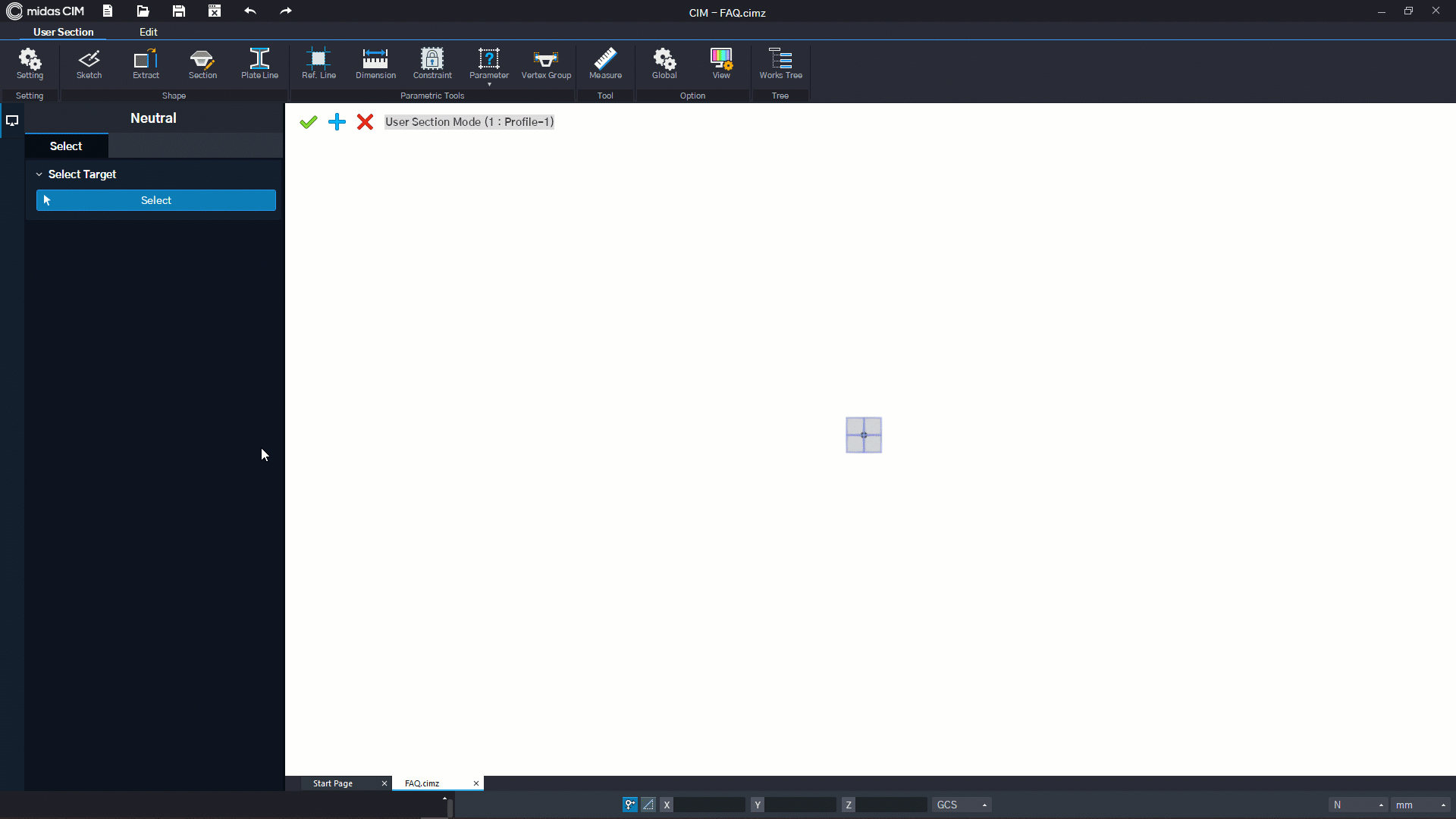Click the New file icon
1456x819 pixels.
click(x=108, y=11)
